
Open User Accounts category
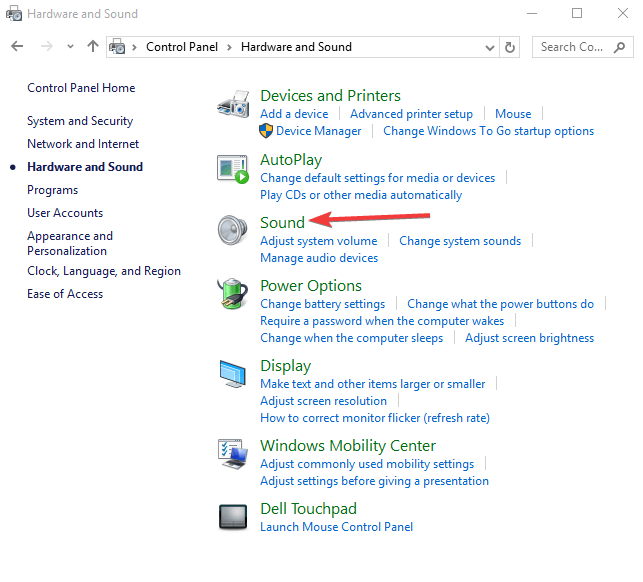(x=65, y=213)
